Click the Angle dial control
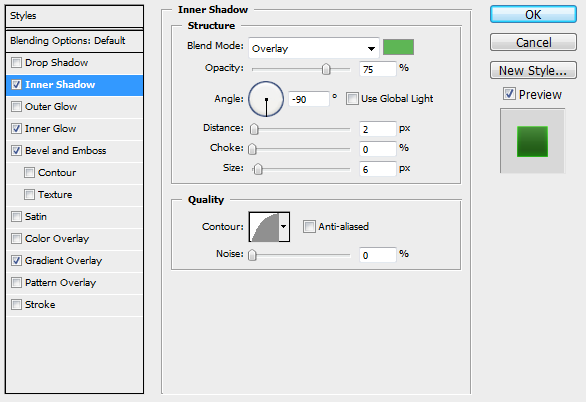Image resolution: width=586 pixels, height=402 pixels. click(266, 99)
